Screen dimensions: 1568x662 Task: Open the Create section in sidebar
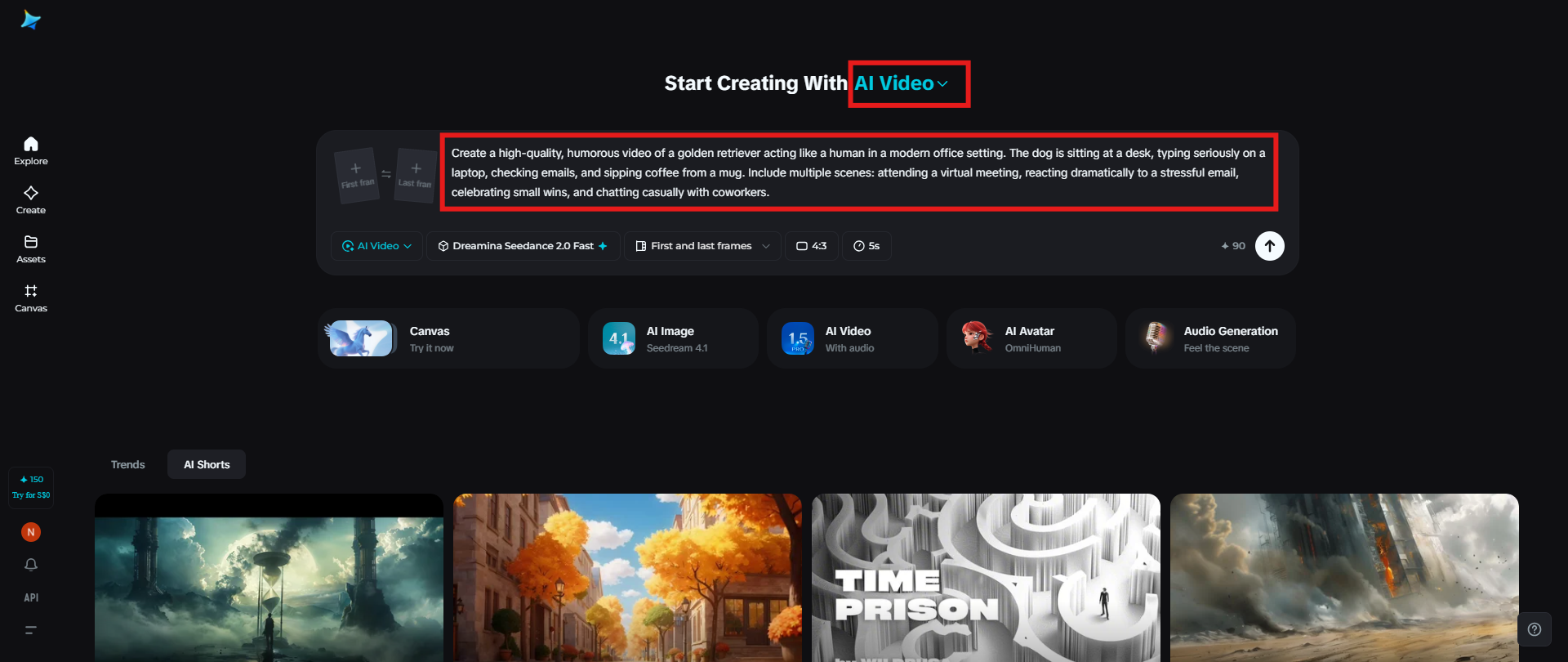(31, 200)
